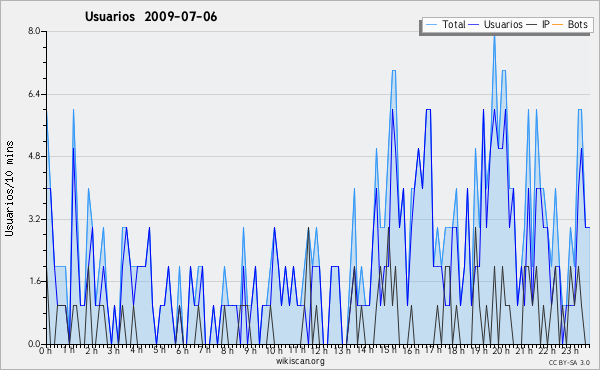Image resolution: width=600 pixels, height=370 pixels.
Task: Click the Total peak of 7 at 15 h
Action: pyautogui.click(x=393, y=70)
